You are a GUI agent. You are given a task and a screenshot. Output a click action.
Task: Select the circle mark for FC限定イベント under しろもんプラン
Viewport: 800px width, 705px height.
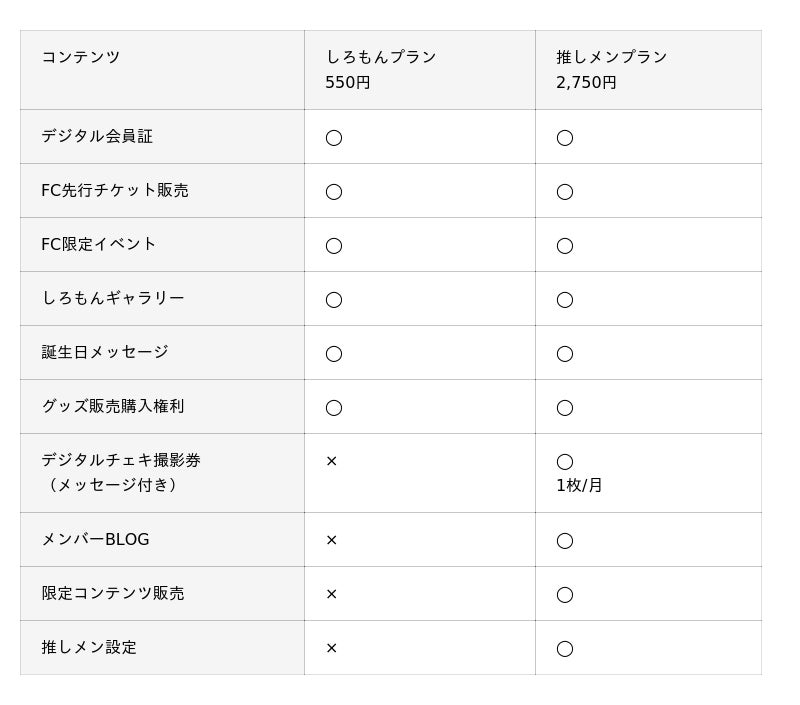coord(334,246)
